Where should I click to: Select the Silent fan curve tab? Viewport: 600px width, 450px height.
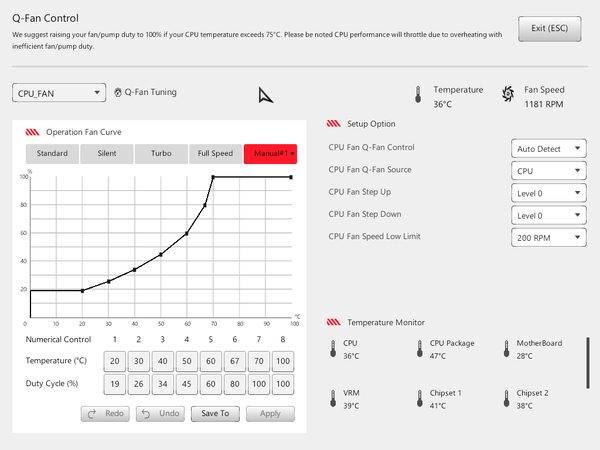click(x=107, y=153)
